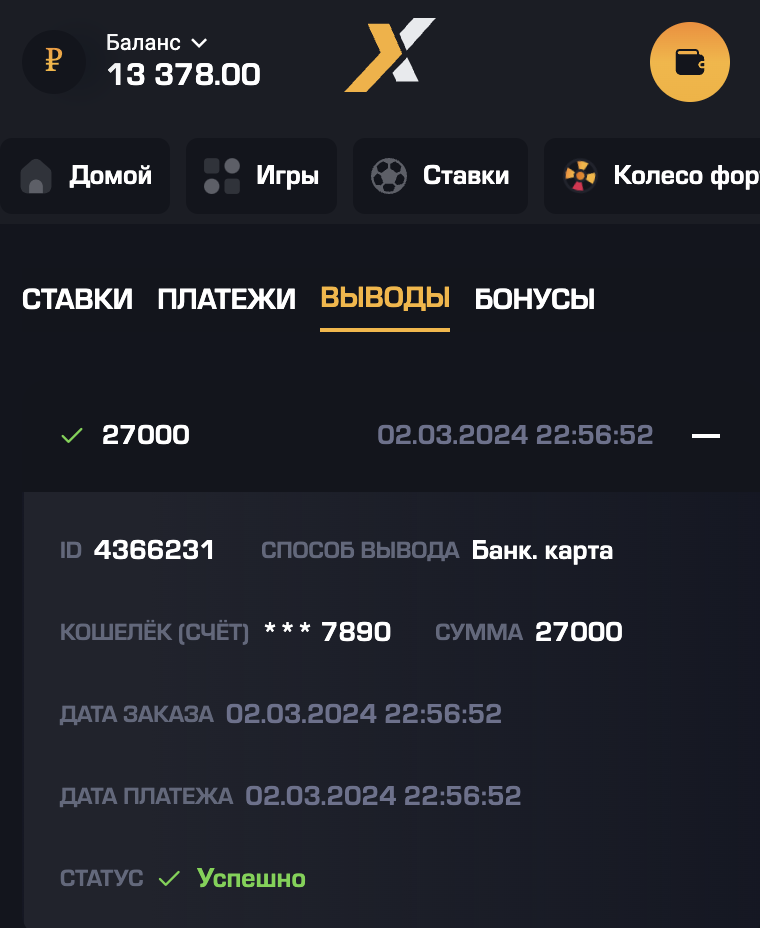The width and height of the screenshot is (760, 928).
Task: Open the orange wallet button
Action: [x=689, y=62]
